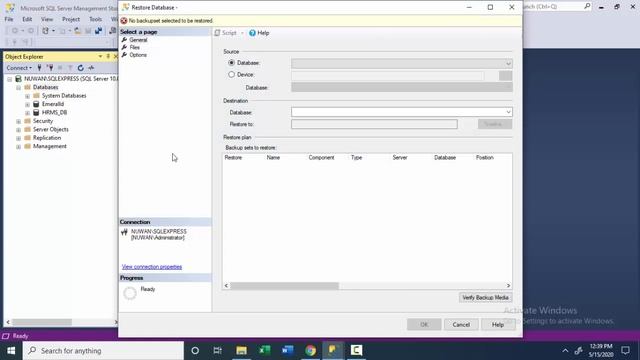Image resolution: width=640 pixels, height=360 pixels.
Task: Click the Help button beside Cancel
Action: tap(498, 324)
